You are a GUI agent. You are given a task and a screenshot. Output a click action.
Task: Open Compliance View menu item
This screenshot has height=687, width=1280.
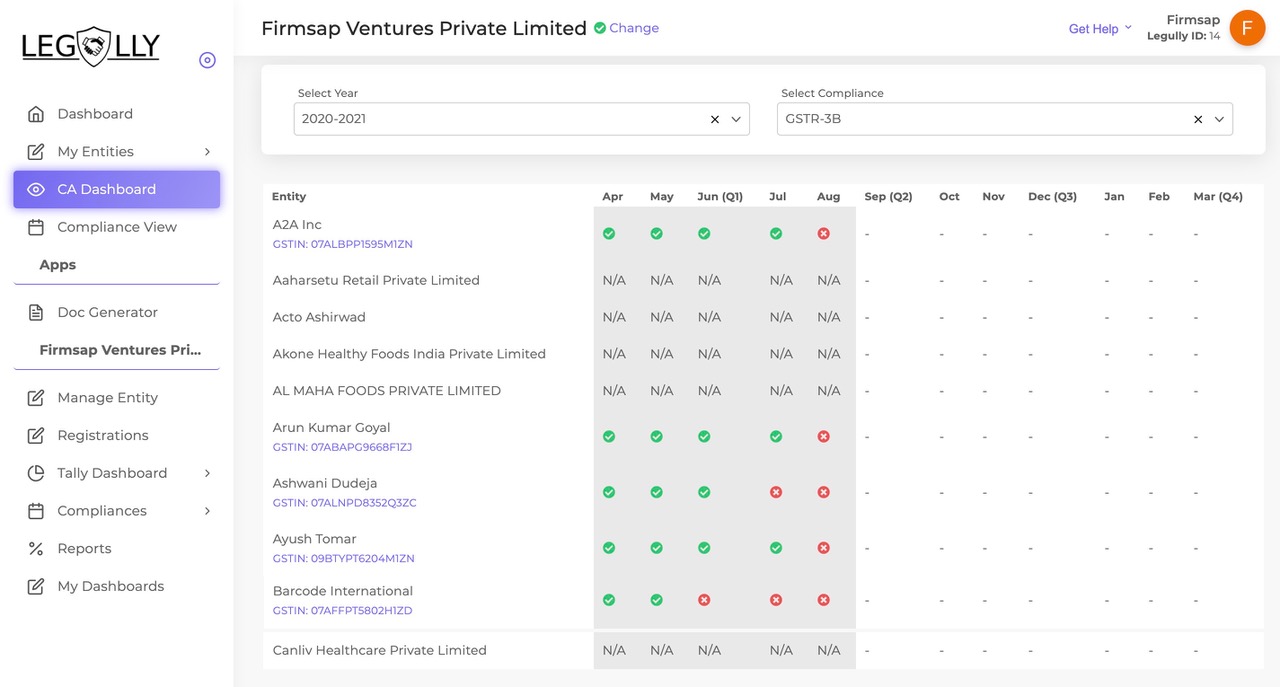pos(117,227)
